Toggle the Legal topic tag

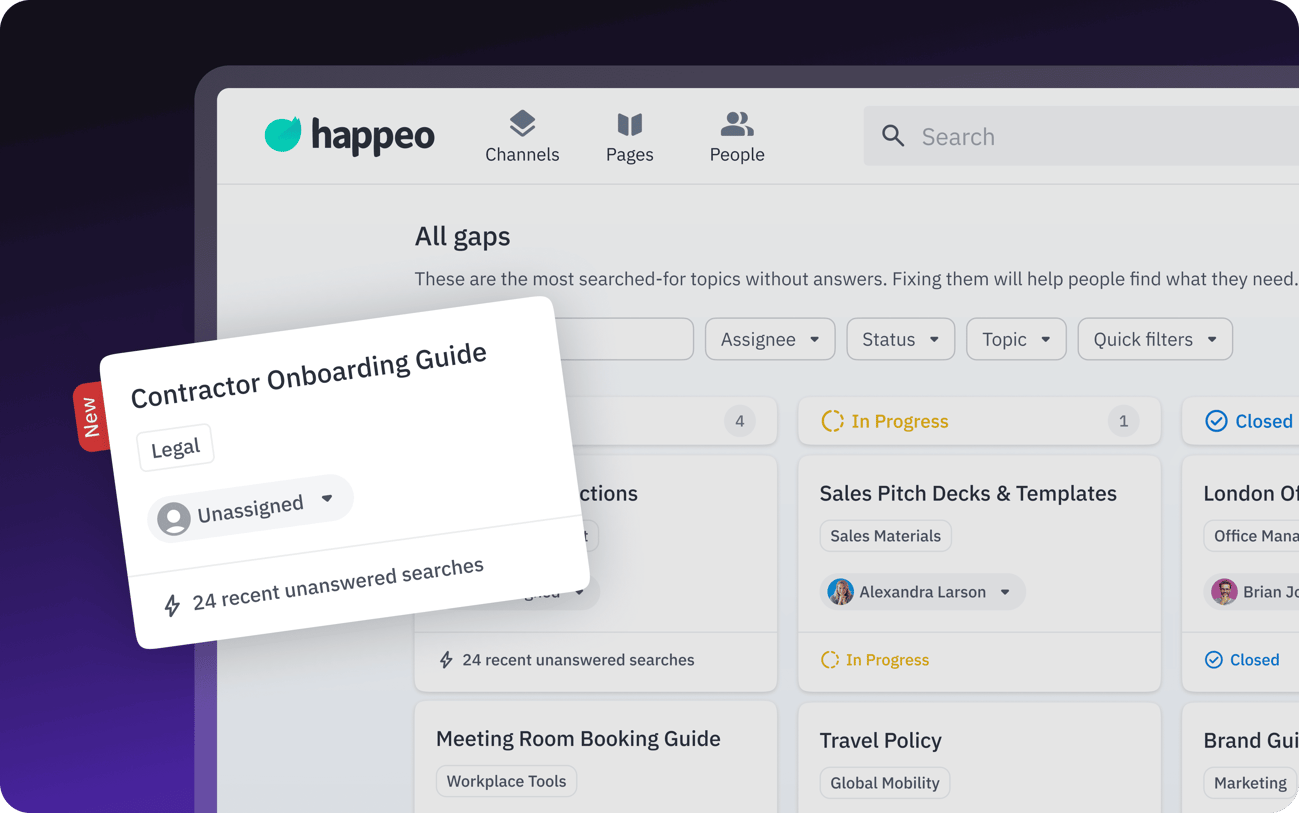tap(175, 447)
